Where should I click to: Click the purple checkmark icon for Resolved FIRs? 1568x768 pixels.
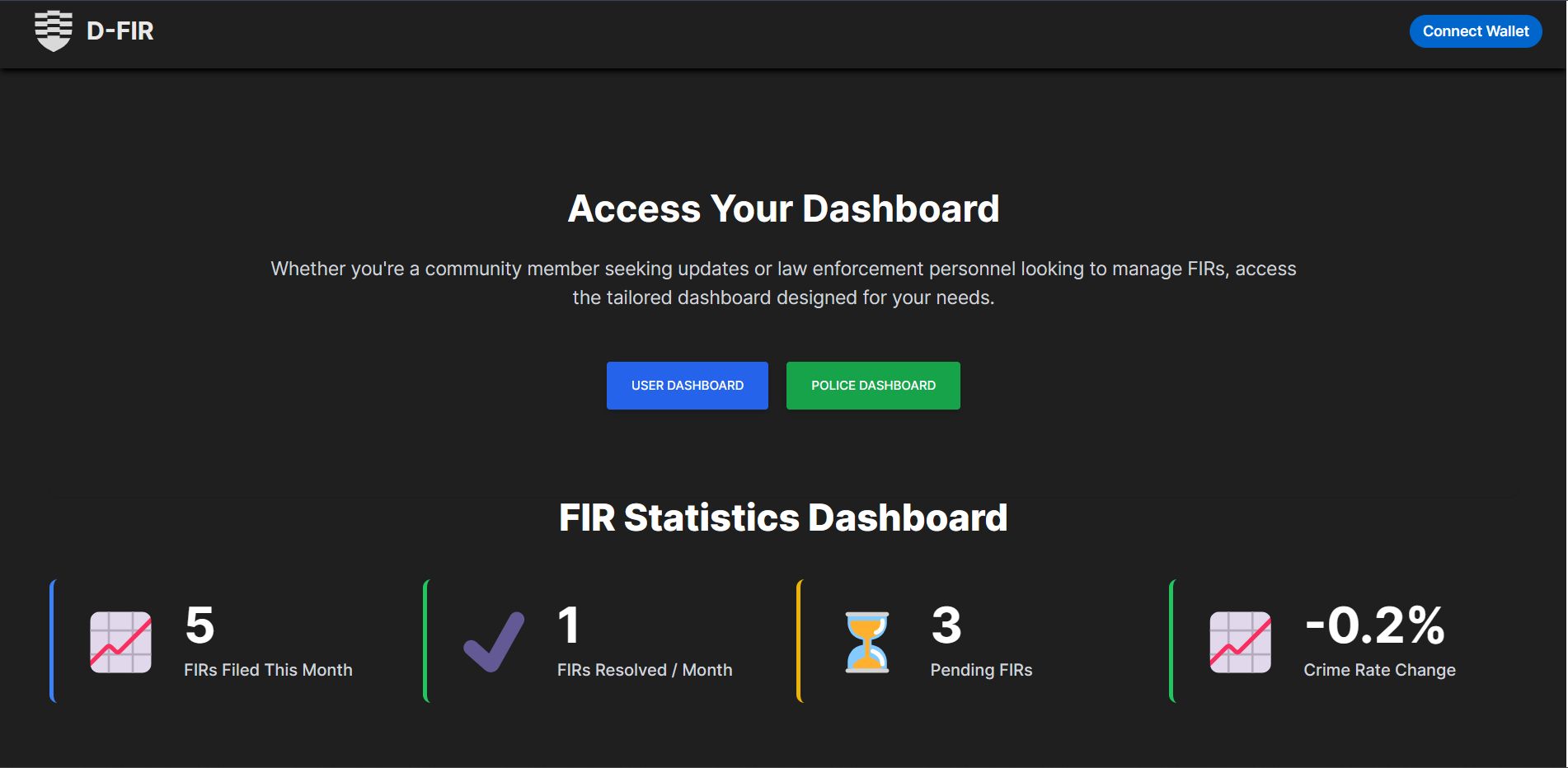pos(494,642)
